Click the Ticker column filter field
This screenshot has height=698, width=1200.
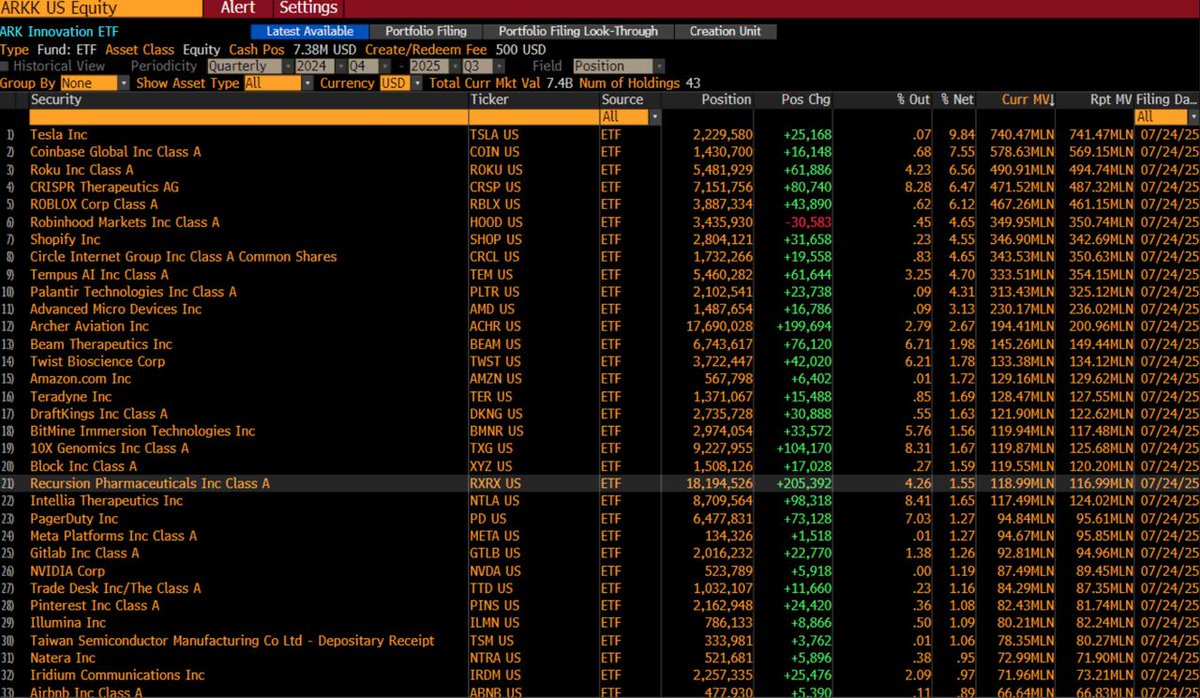533,117
